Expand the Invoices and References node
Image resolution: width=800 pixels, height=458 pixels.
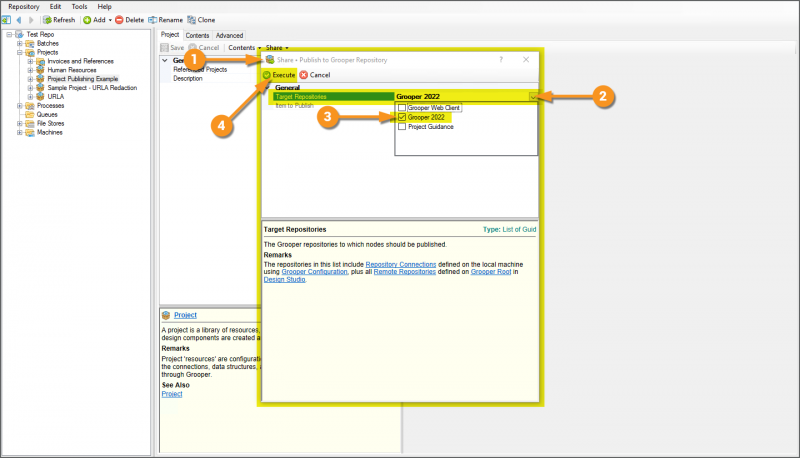point(30,61)
